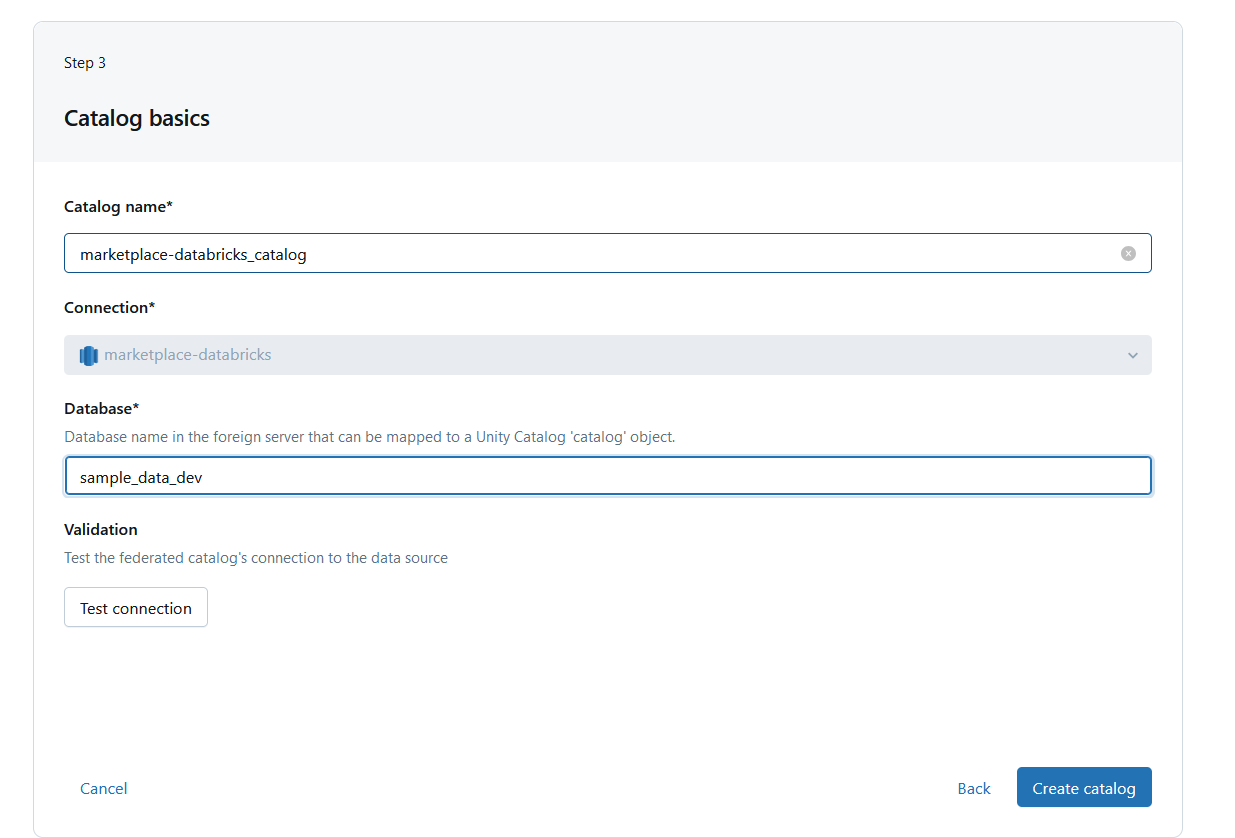
Task: Click the Database foreign server description text
Action: pos(370,437)
